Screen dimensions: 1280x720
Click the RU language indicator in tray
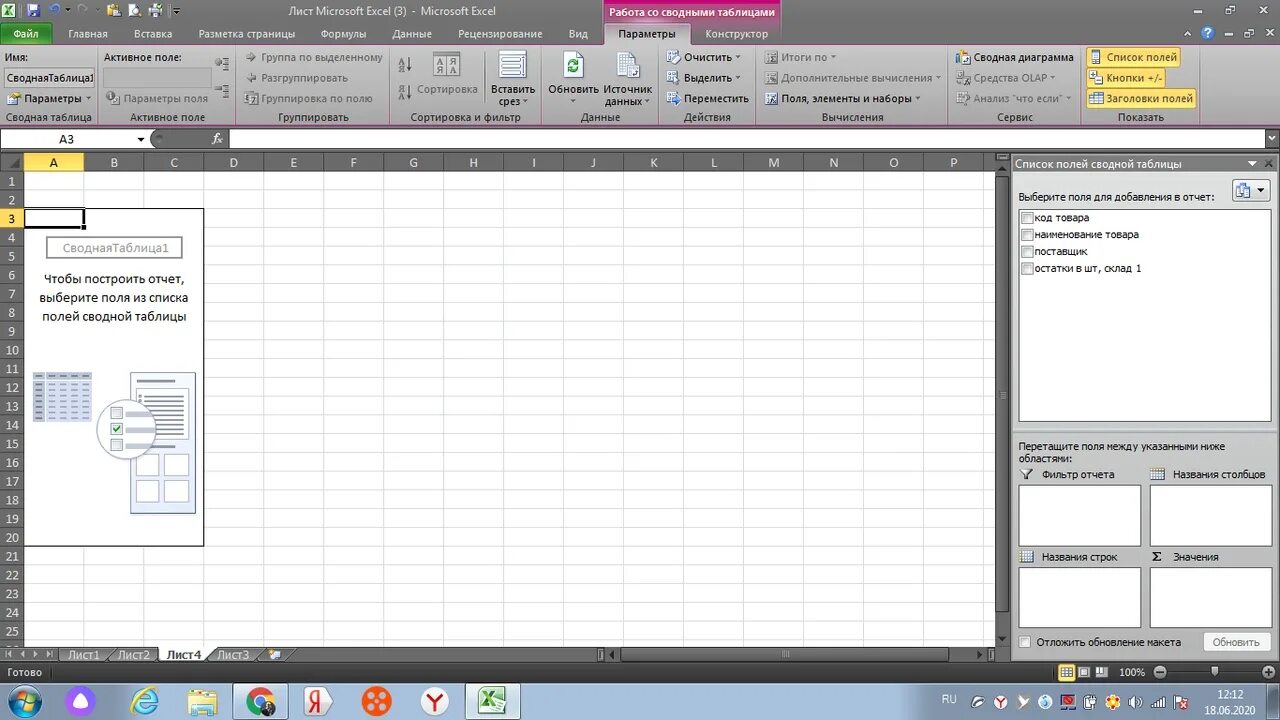tap(949, 699)
